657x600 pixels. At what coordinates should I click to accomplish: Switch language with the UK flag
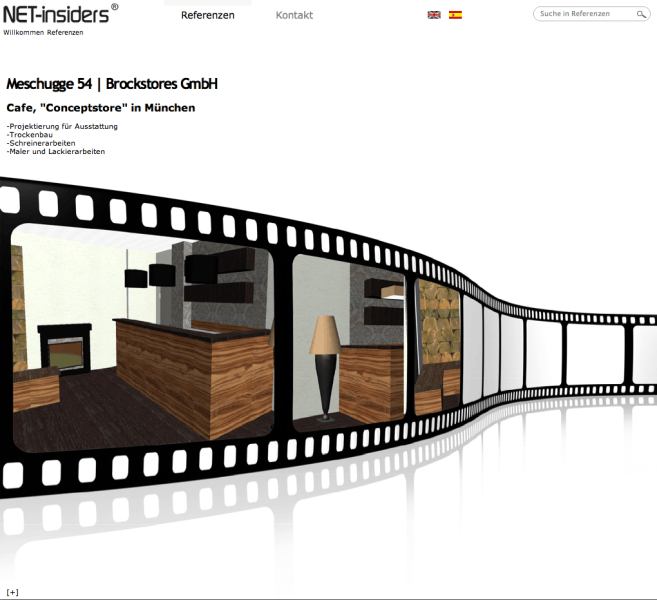point(434,15)
